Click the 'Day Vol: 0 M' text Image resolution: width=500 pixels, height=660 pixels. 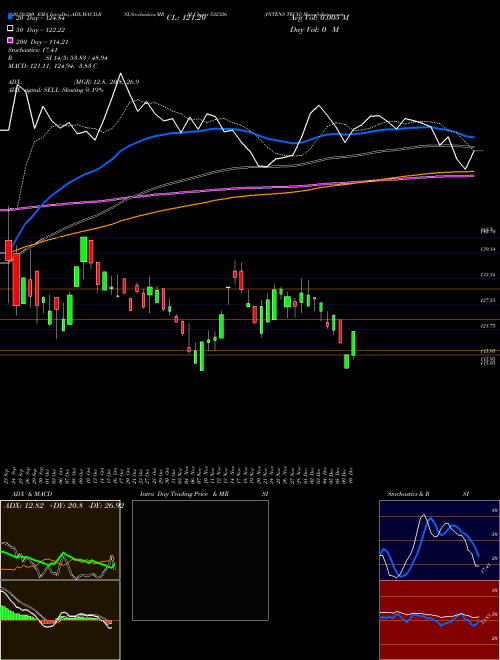tap(314, 29)
